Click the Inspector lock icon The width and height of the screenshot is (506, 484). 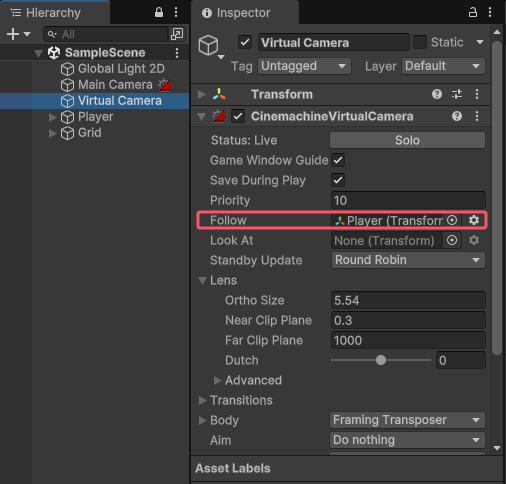coord(473,12)
